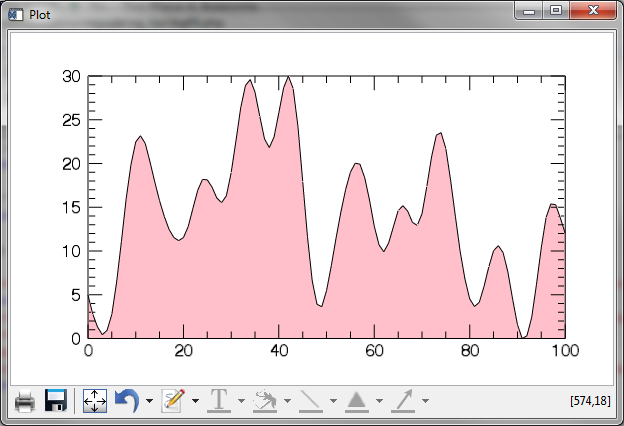
Task: Save the plot with the floppy disk icon
Action: click(x=56, y=400)
